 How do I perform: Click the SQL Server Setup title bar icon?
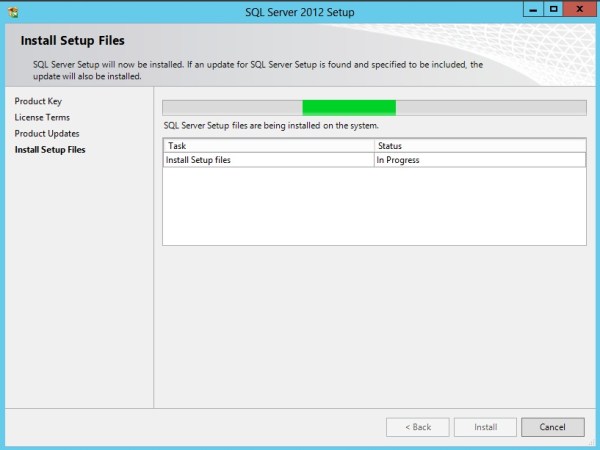tap(12, 11)
